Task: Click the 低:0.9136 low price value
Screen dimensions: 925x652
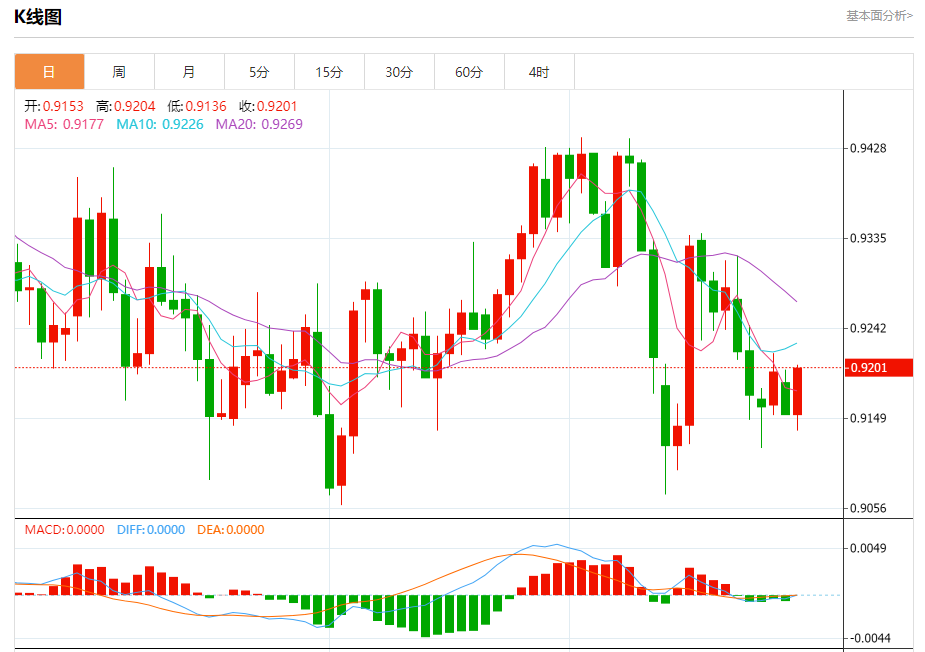Action: tap(197, 106)
